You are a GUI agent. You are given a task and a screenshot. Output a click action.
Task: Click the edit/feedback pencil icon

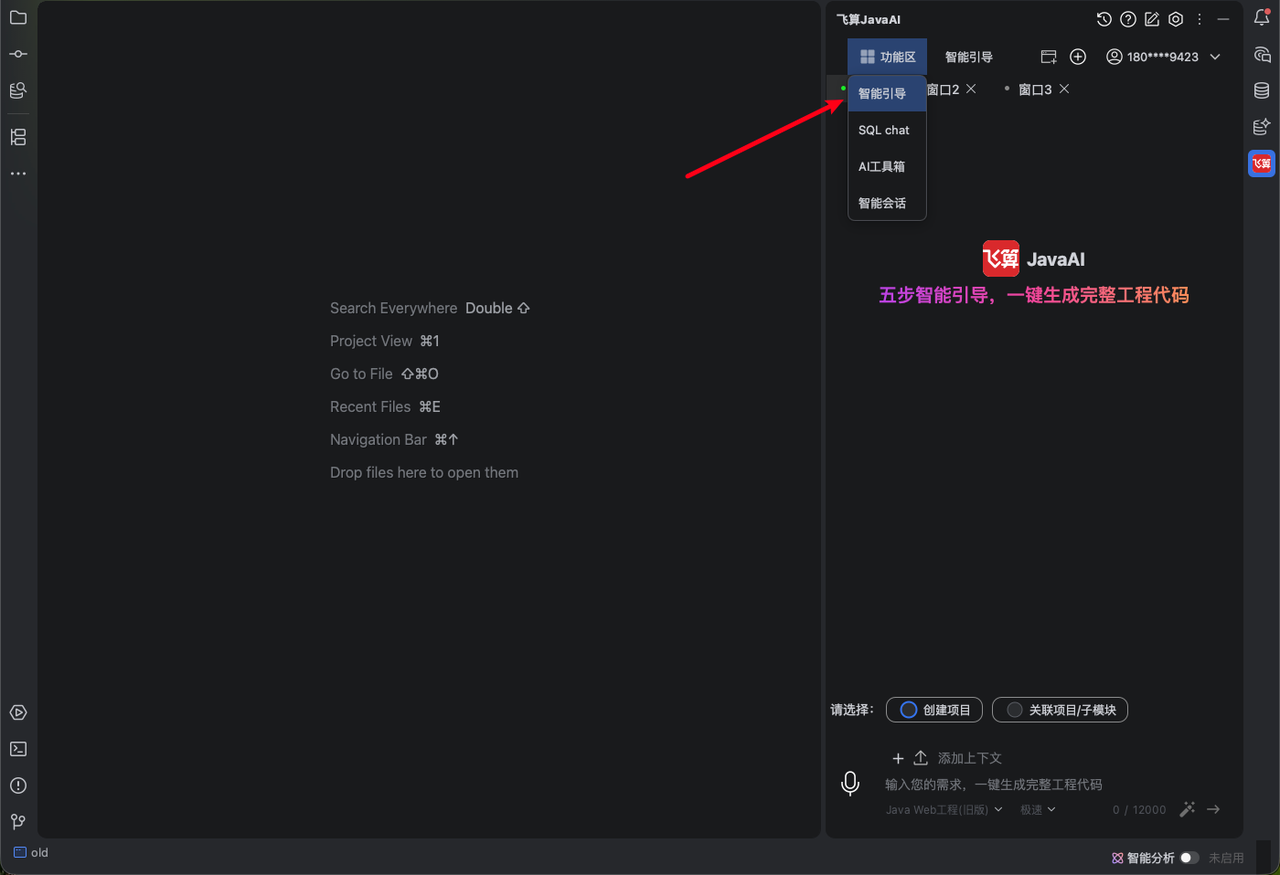pyautogui.click(x=1152, y=19)
